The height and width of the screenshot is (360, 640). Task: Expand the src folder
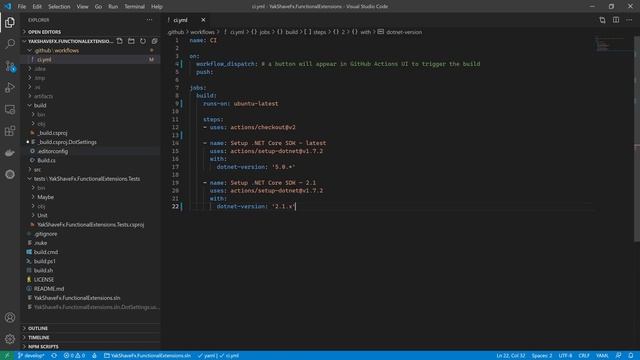pos(91,169)
